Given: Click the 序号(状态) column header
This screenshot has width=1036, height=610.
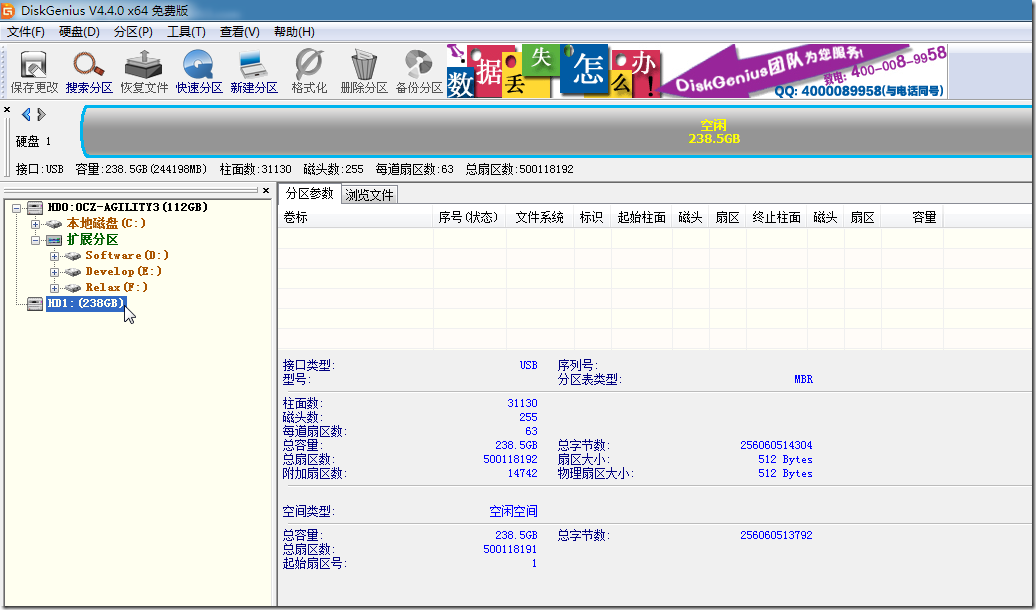Looking at the screenshot, I should (x=469, y=217).
